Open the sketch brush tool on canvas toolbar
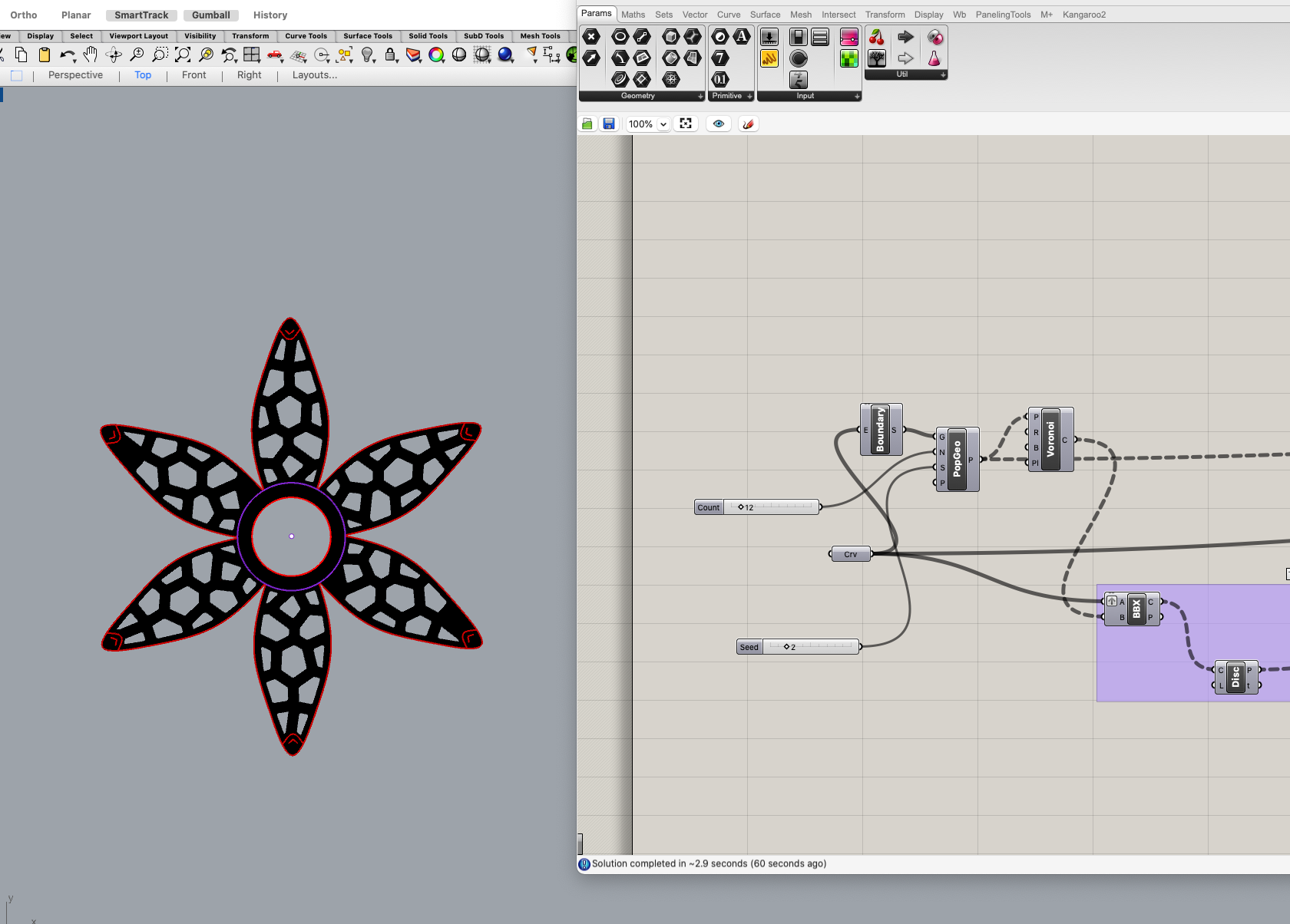Viewport: 1290px width, 924px height. point(748,124)
